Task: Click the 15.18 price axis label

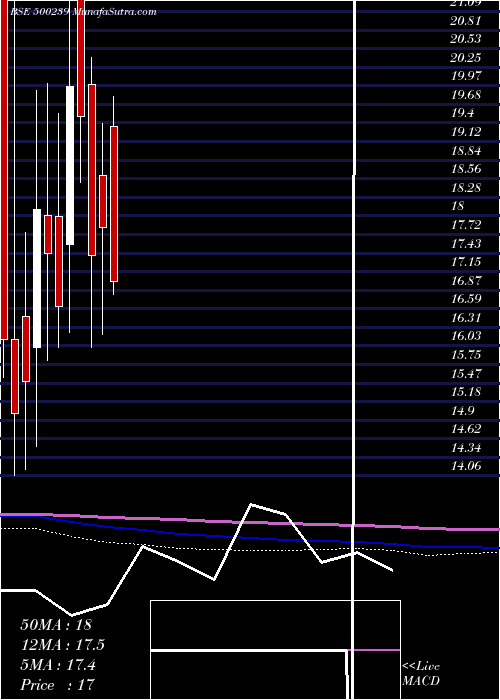Action: (x=466, y=392)
